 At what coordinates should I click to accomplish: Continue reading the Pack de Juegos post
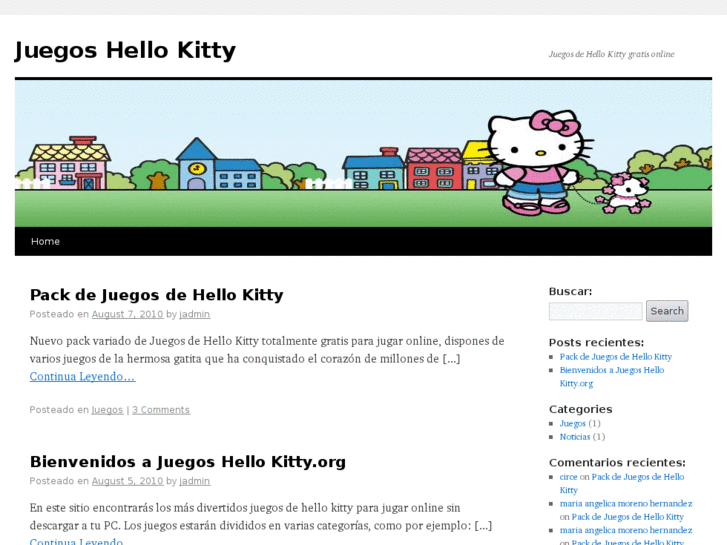pos(83,376)
